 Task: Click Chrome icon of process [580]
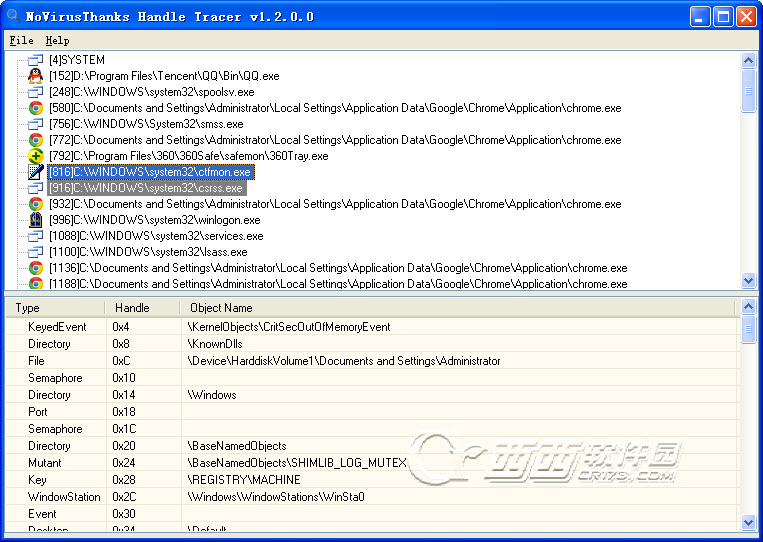(x=35, y=108)
